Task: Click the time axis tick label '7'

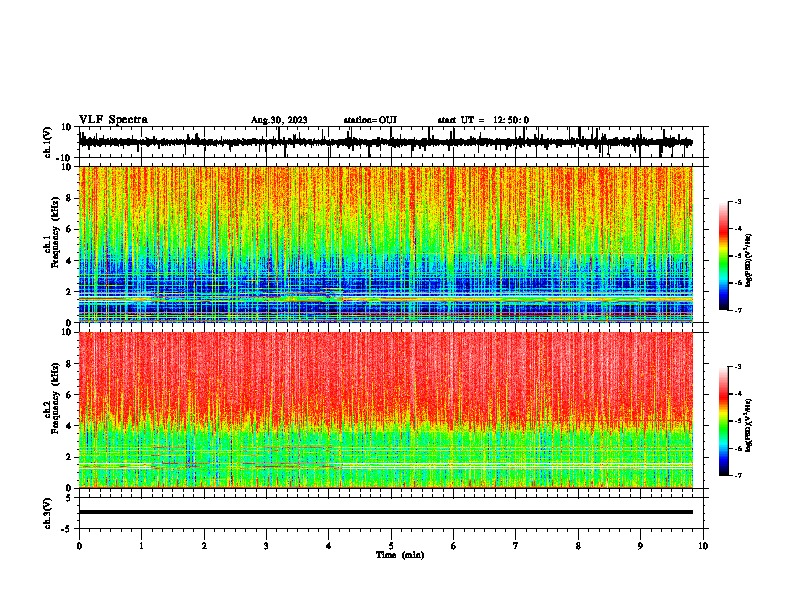Action: [x=516, y=546]
